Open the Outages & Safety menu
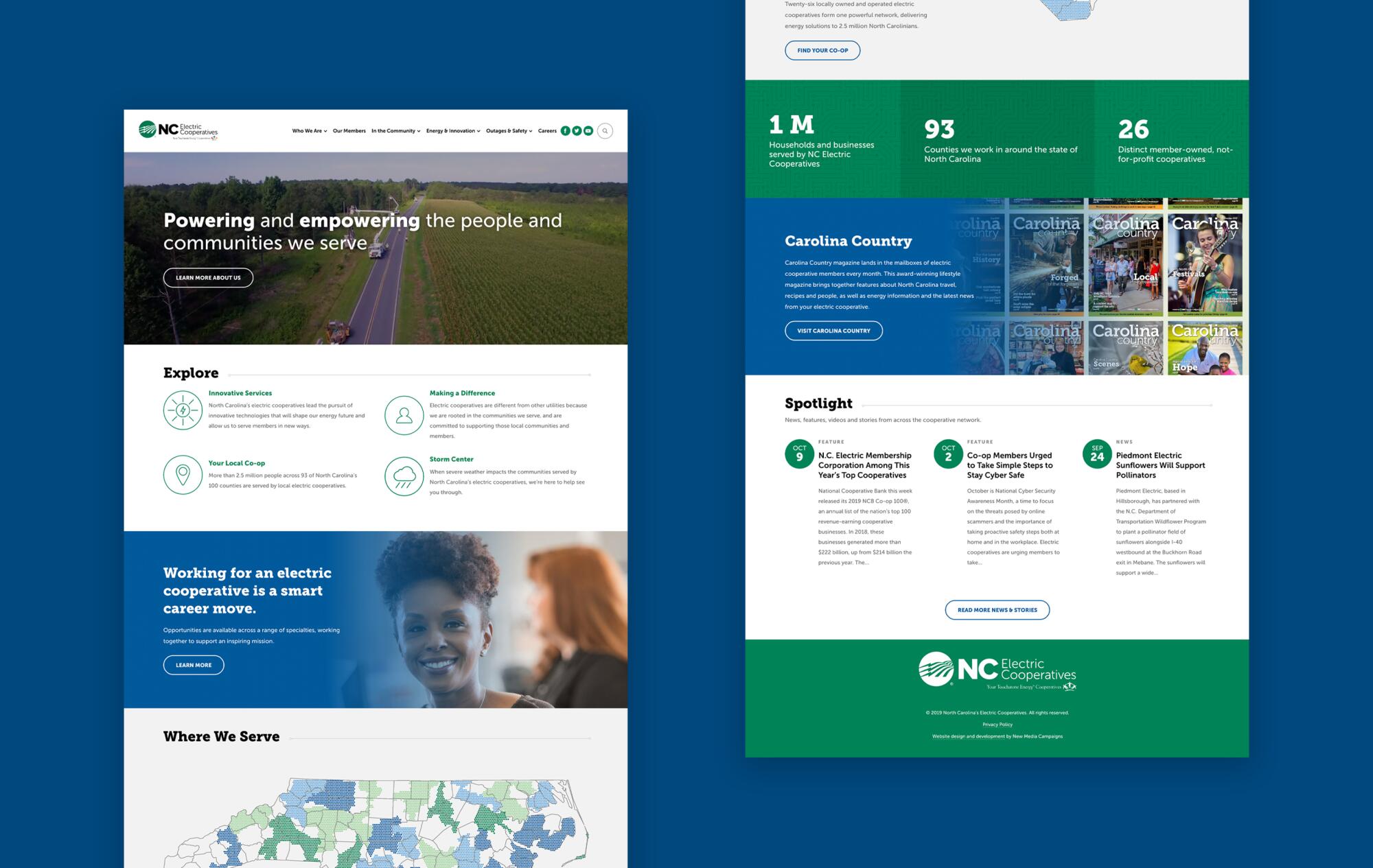The height and width of the screenshot is (868, 1373). pyautogui.click(x=509, y=131)
